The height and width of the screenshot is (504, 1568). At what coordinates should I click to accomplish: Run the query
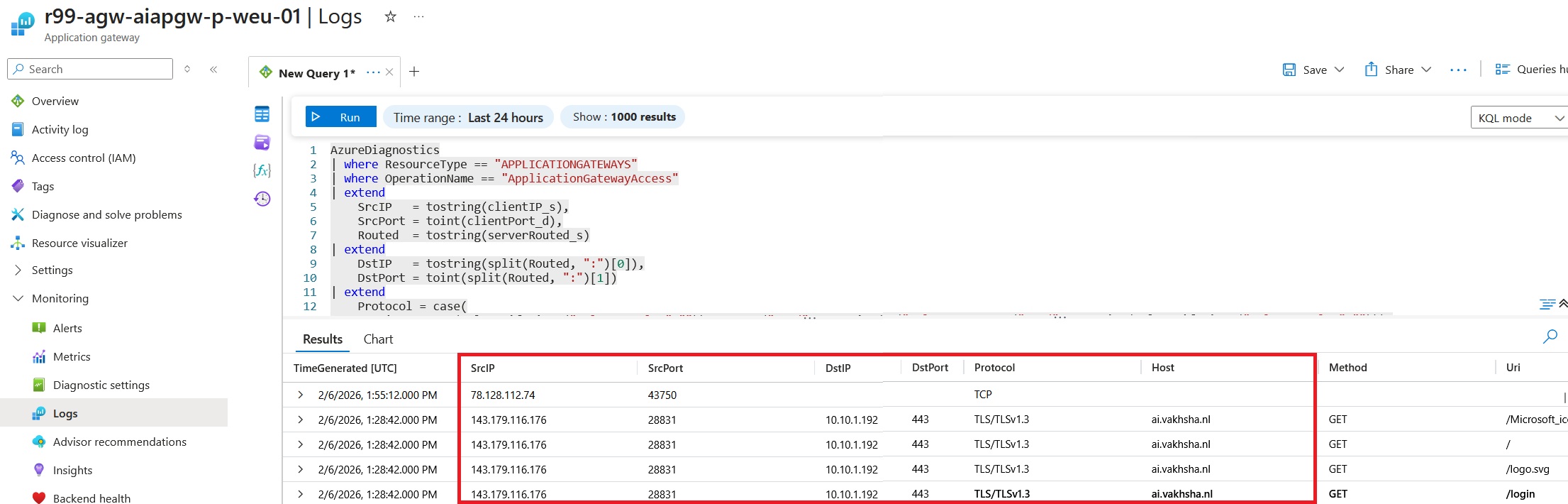(340, 117)
